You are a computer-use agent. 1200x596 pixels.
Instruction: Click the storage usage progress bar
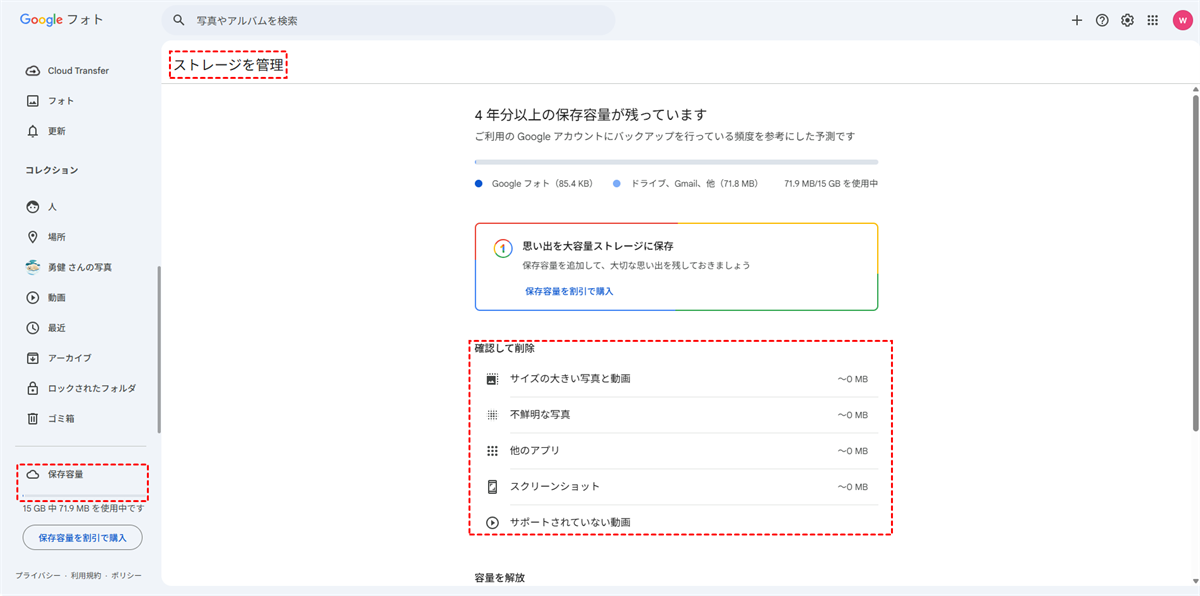pos(676,162)
